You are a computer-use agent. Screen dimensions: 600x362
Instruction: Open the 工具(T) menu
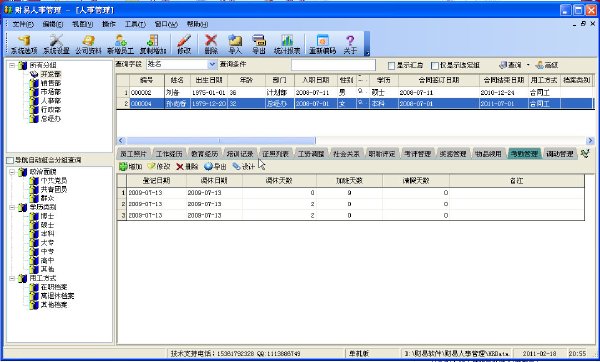[x=135, y=24]
